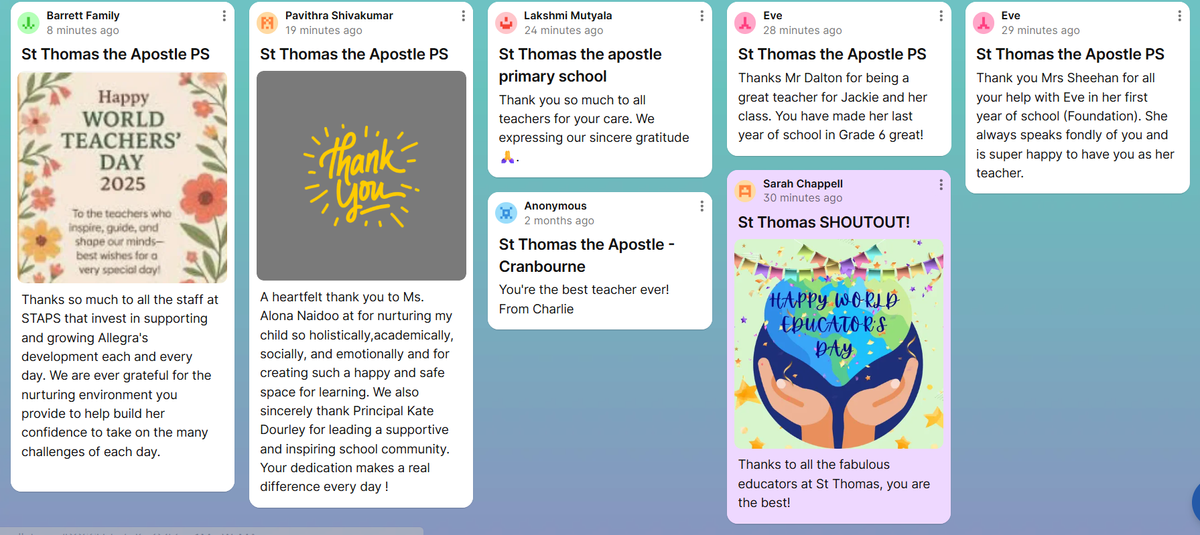Open the Happy World Educators Day image

pyautogui.click(x=839, y=344)
